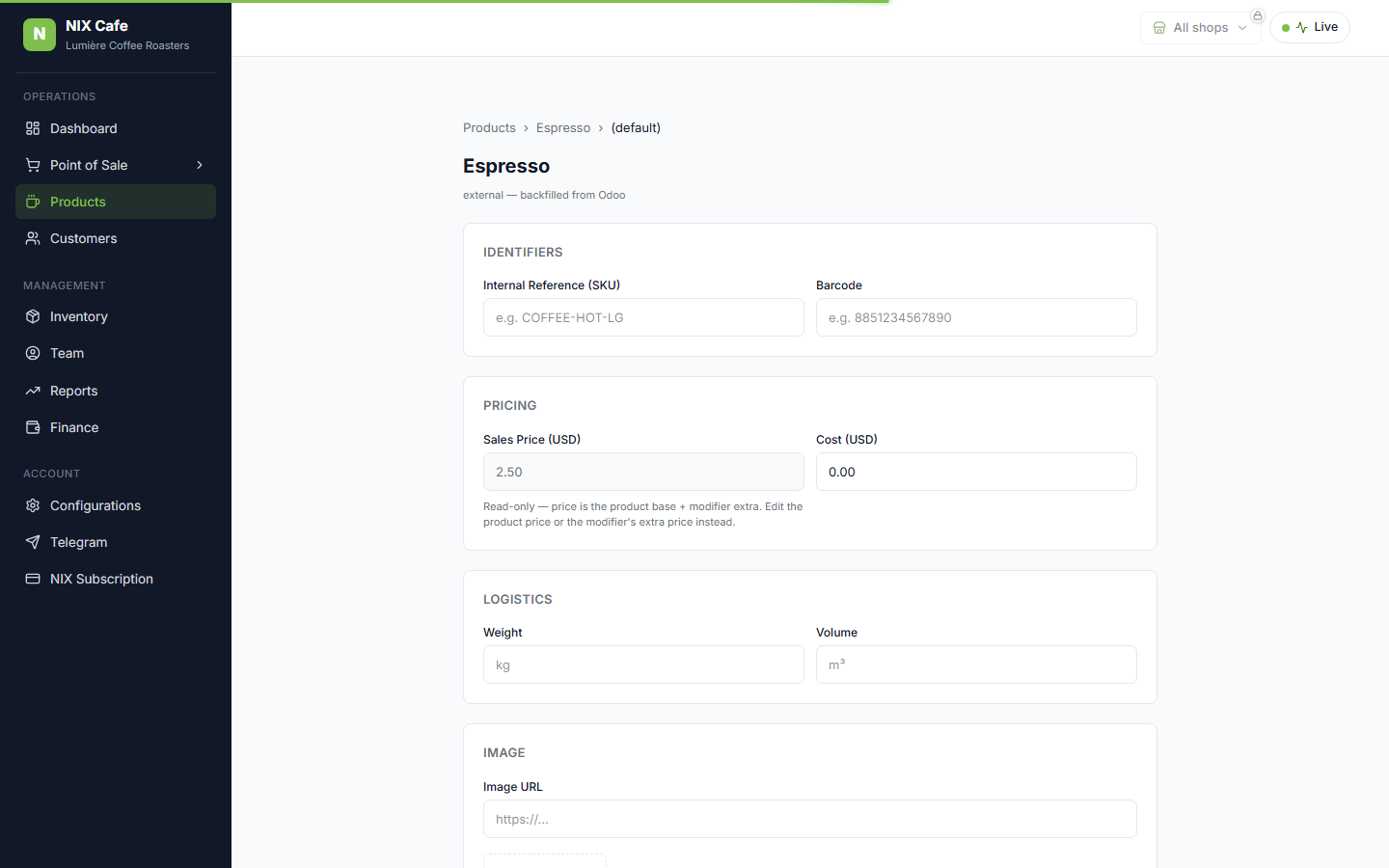Screen dimensions: 1389x868
Task: Go to the Finance page
Action: point(116,427)
